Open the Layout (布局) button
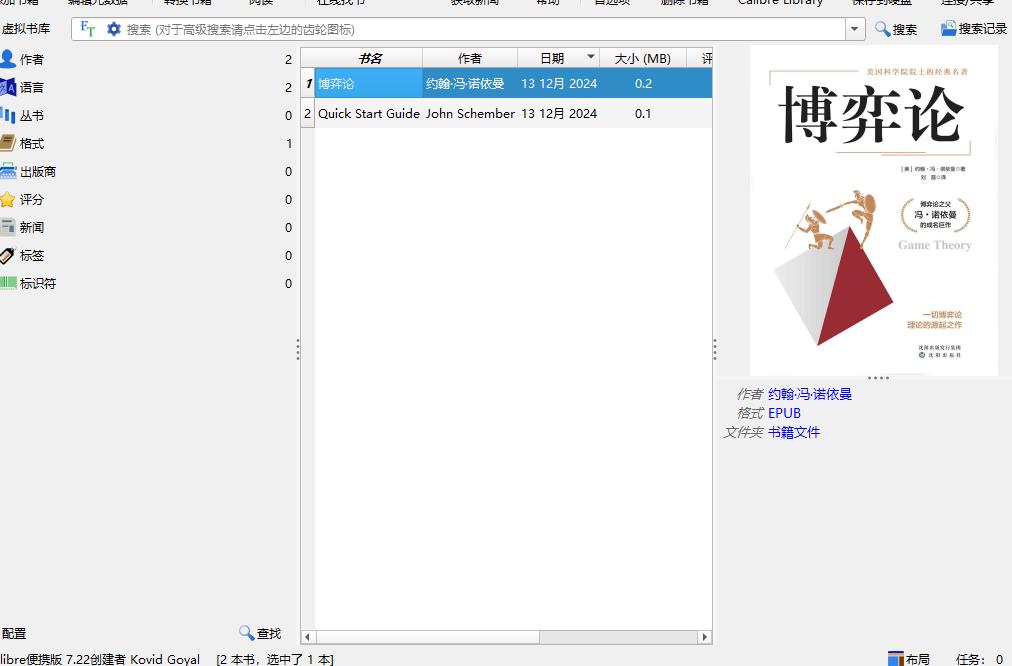 pos(909,659)
